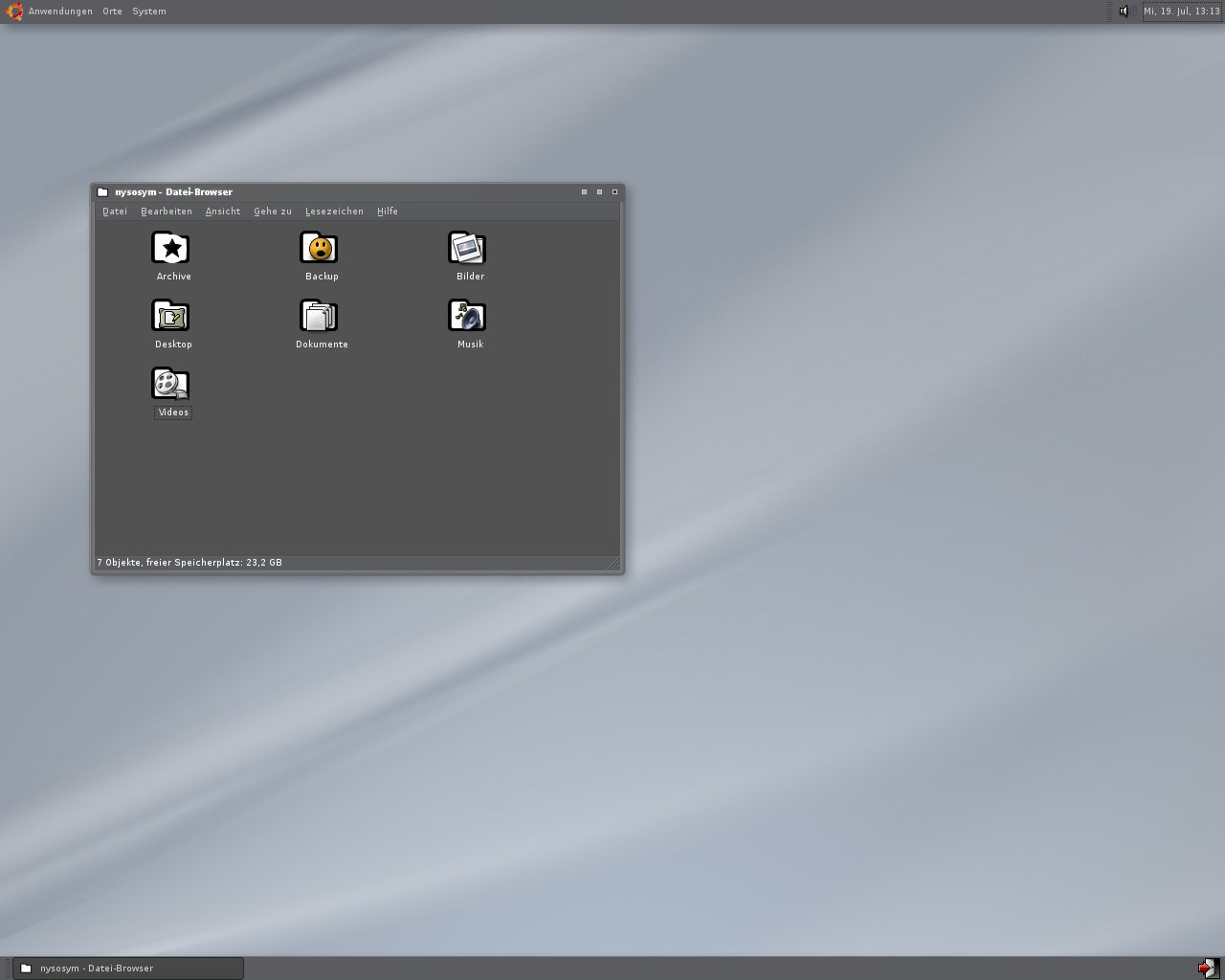Open the System panel menu
Viewport: 1225px width, 980px height.
click(x=149, y=11)
